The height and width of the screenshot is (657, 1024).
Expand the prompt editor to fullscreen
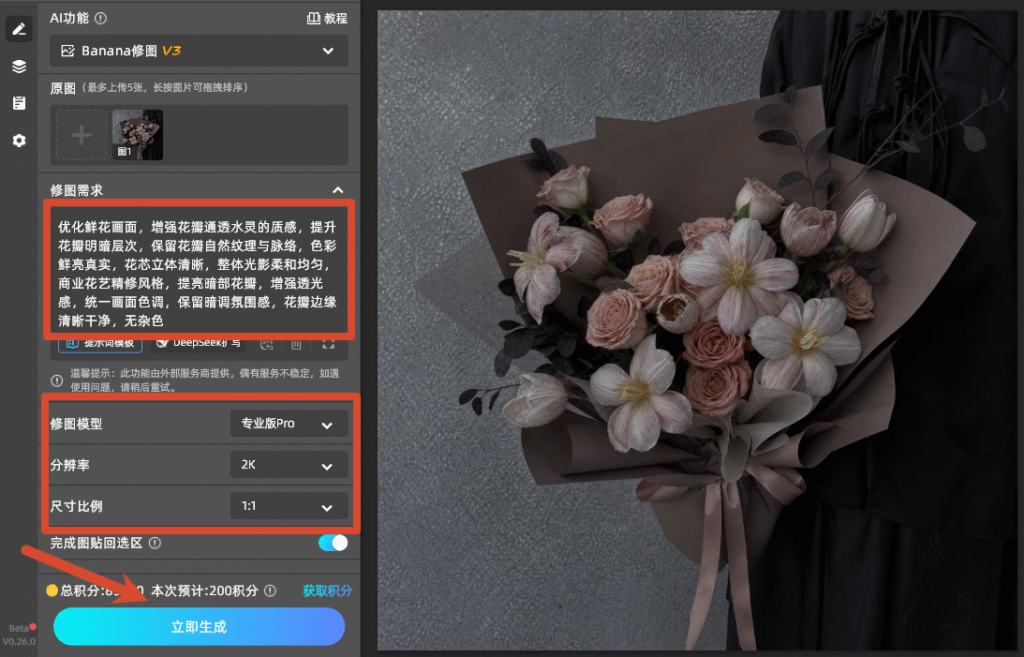tap(328, 344)
